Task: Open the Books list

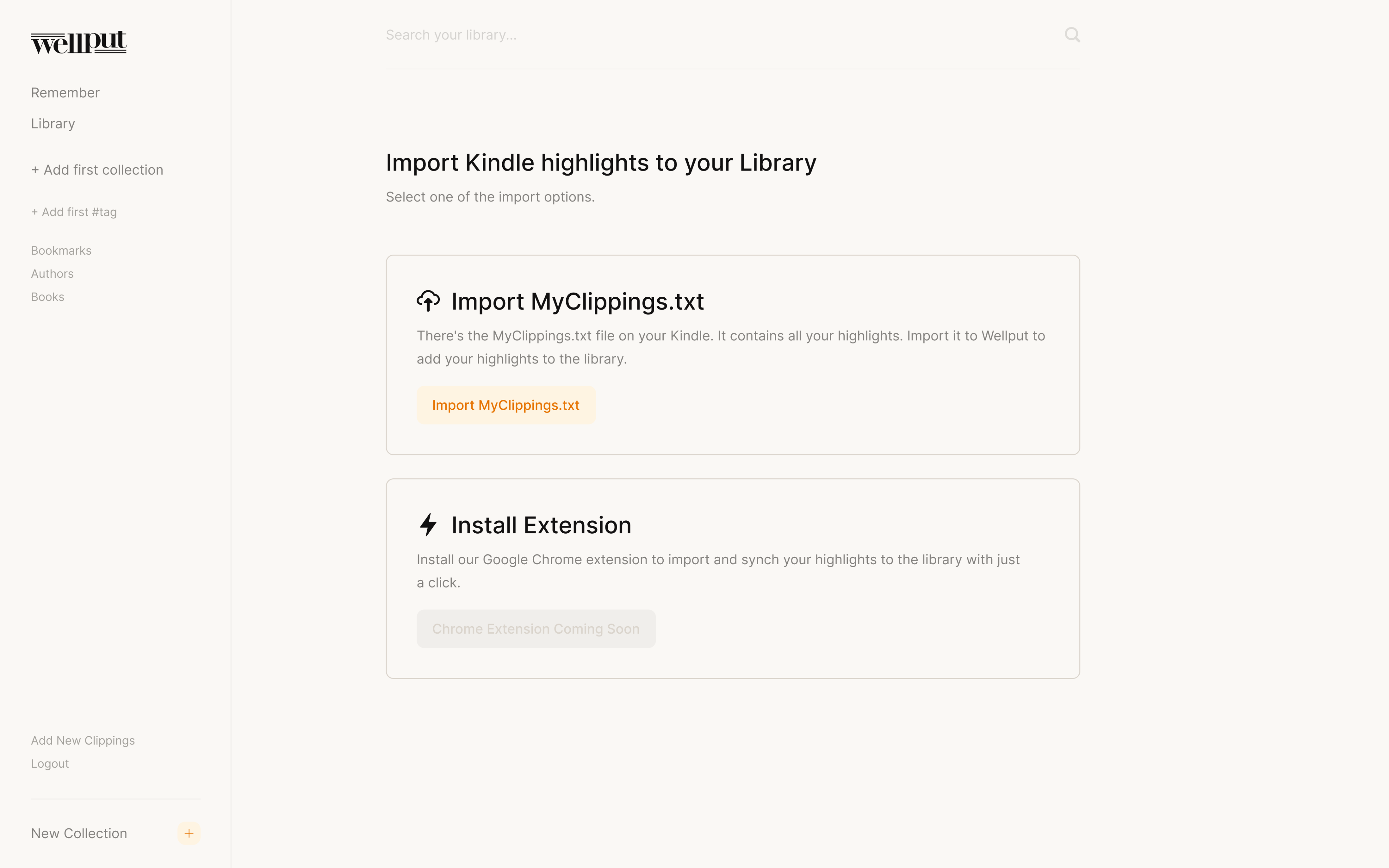Action: pos(47,297)
